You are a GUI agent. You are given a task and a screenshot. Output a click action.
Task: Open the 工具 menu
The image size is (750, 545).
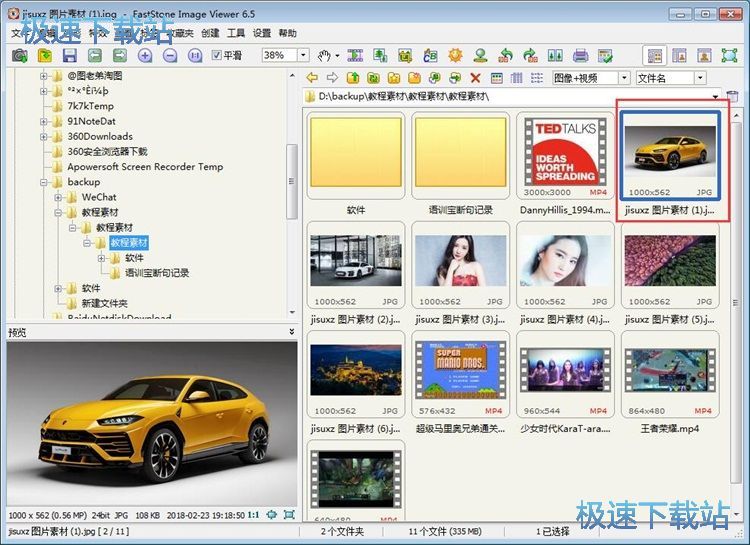(x=236, y=33)
